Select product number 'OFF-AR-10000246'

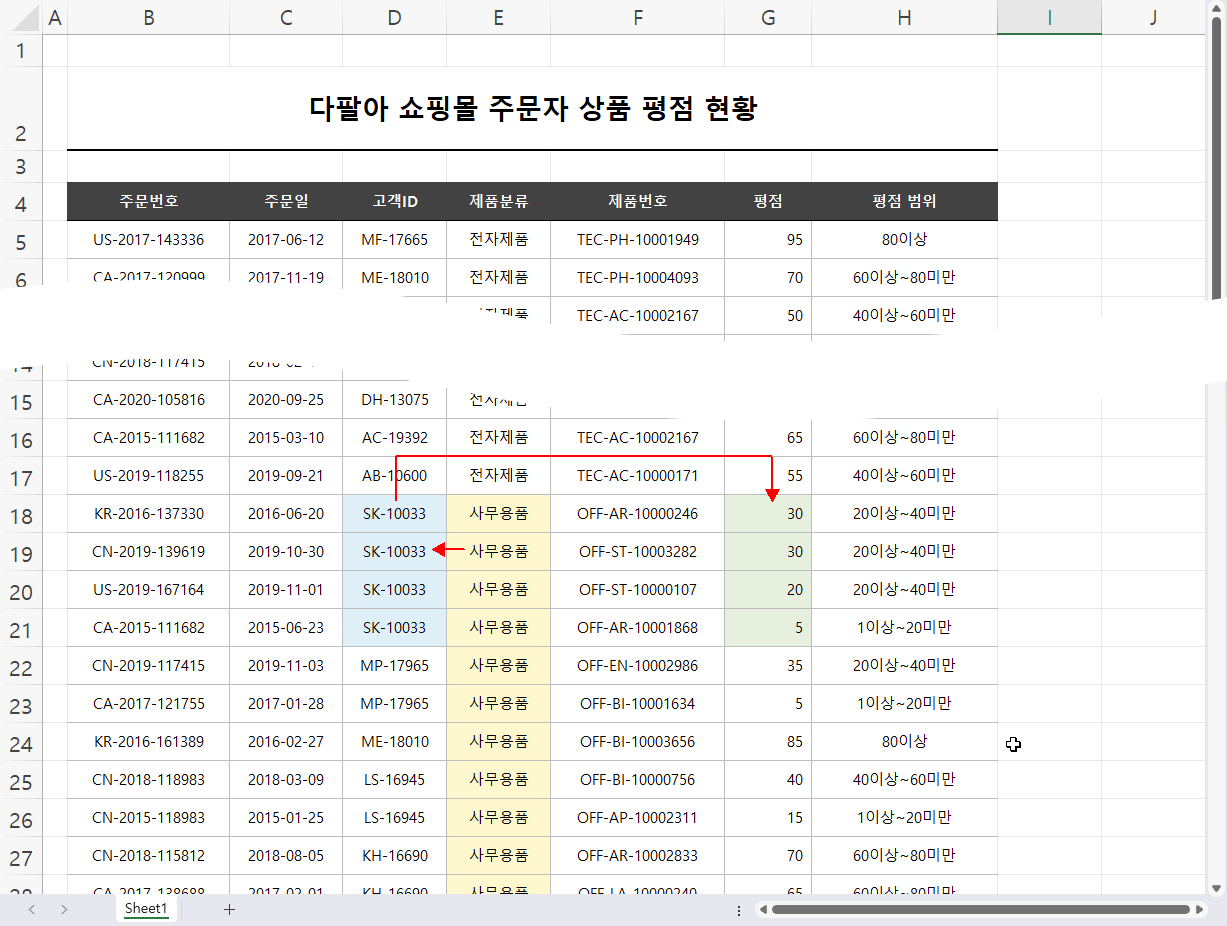(x=637, y=514)
